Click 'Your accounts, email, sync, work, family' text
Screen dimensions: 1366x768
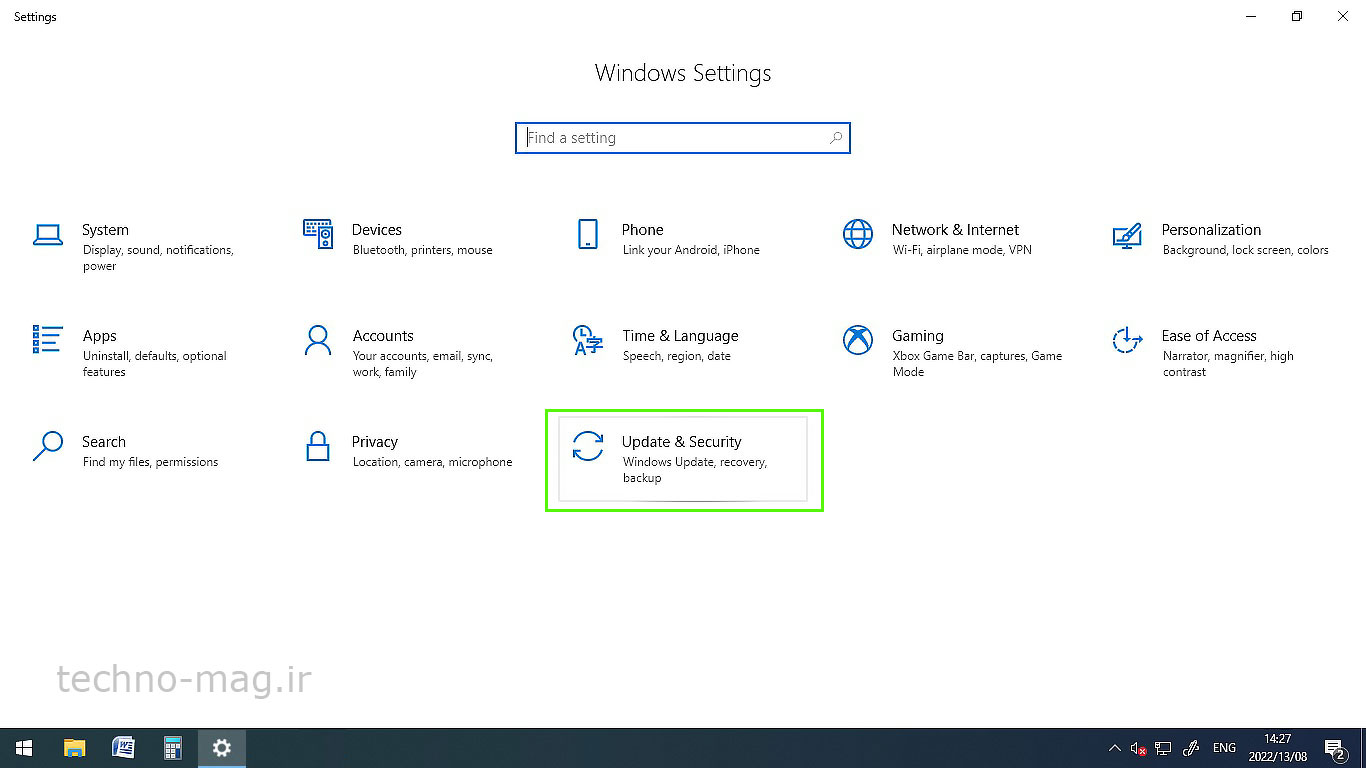point(423,364)
